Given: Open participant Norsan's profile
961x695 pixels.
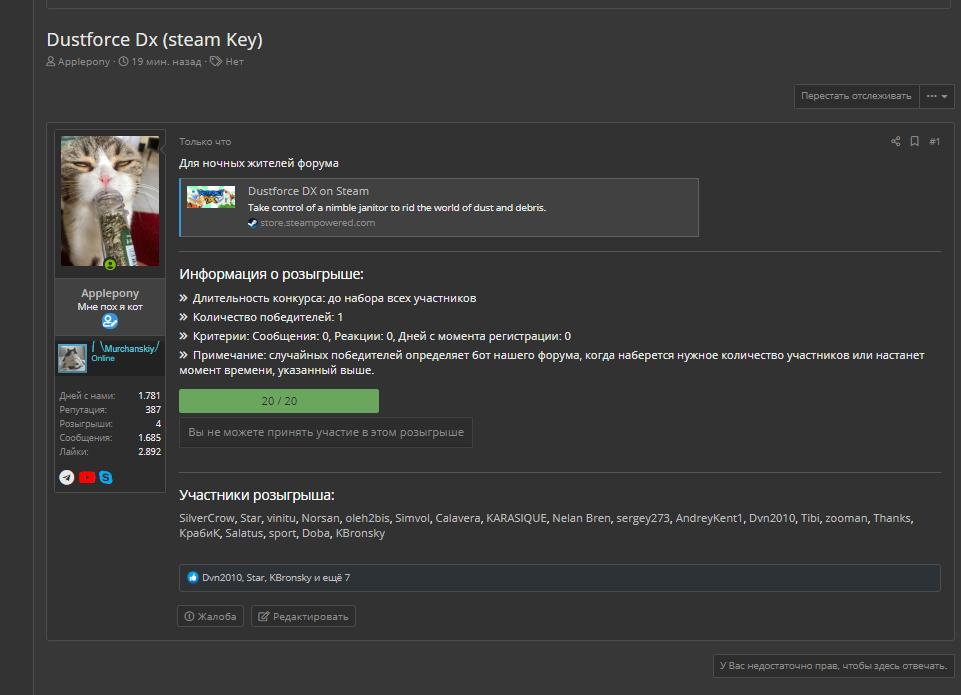Looking at the screenshot, I should coord(321,518).
